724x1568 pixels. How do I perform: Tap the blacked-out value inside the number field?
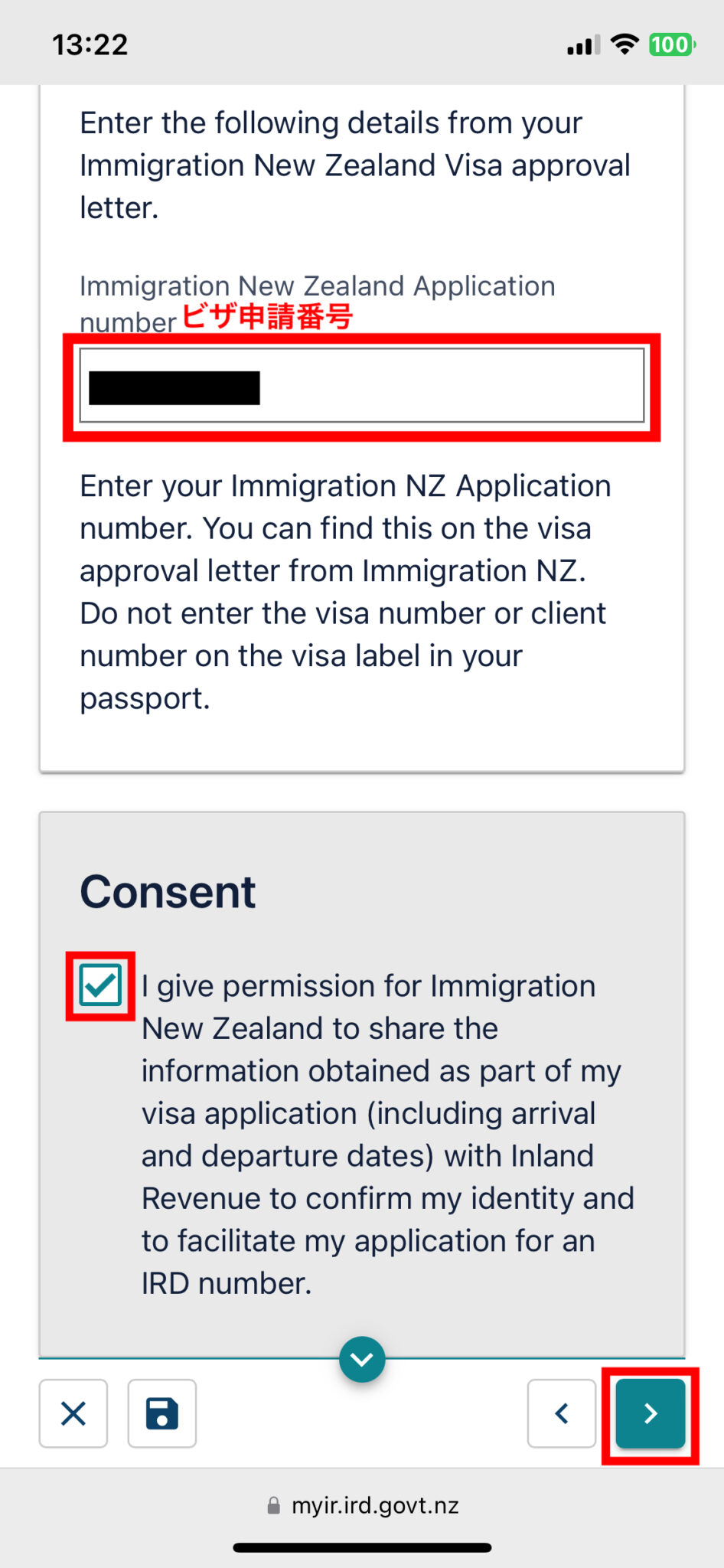tap(174, 387)
